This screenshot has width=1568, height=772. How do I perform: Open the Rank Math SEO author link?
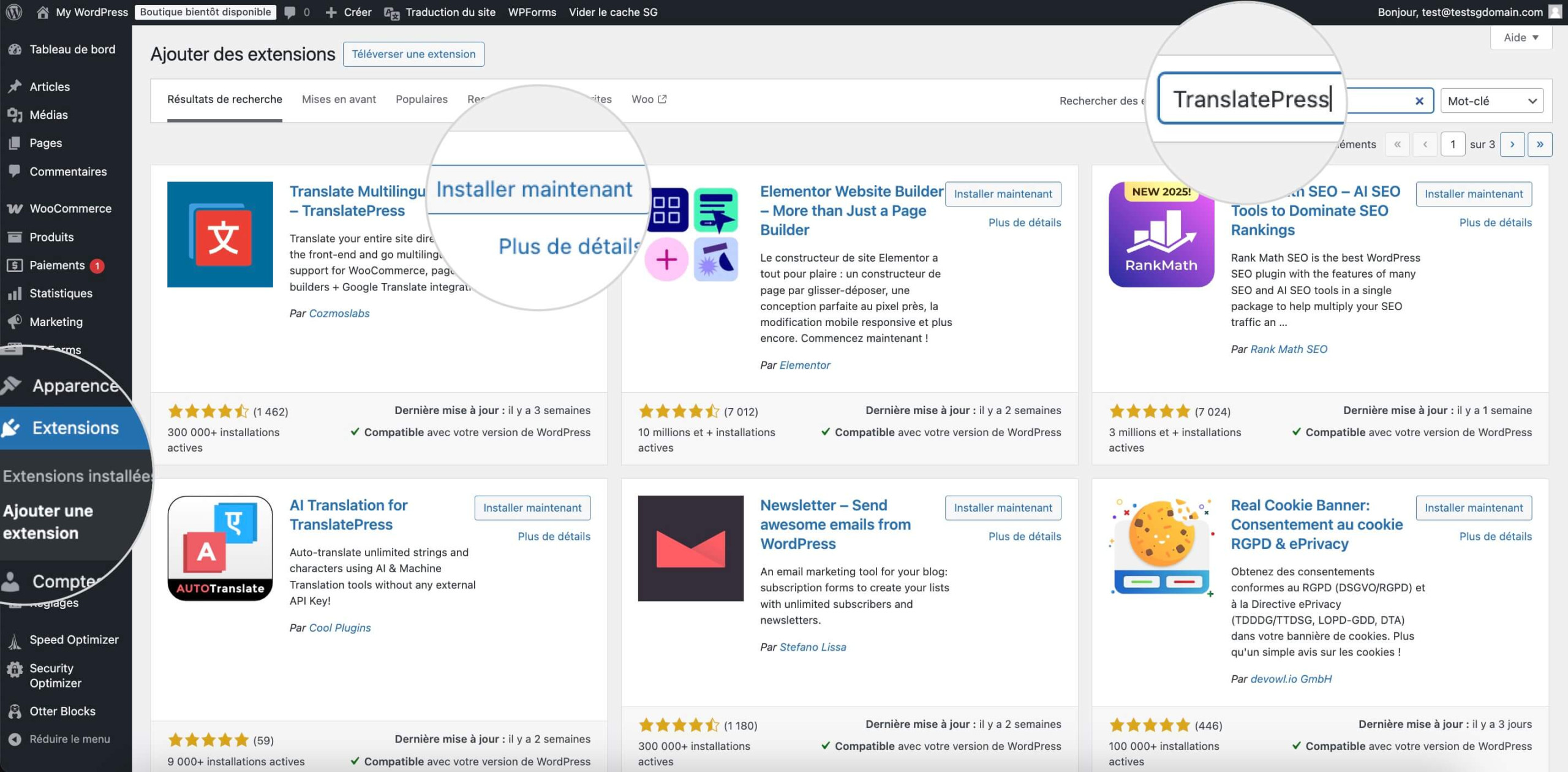click(x=1289, y=349)
